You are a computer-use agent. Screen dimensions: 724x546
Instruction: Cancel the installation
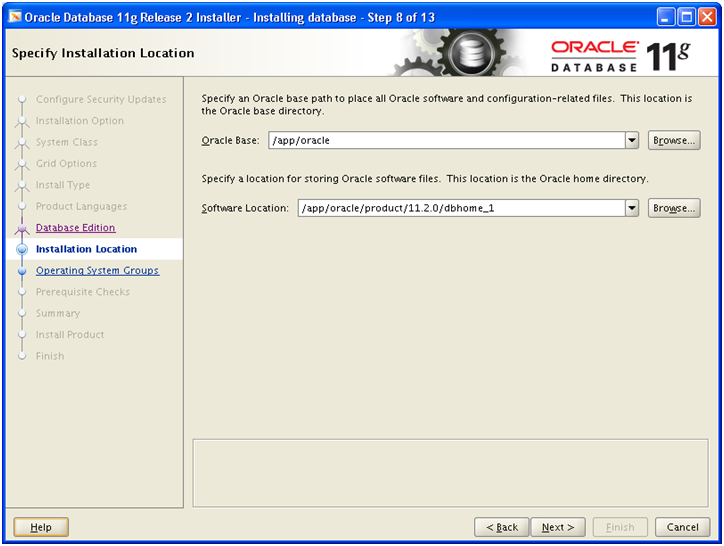pyautogui.click(x=682, y=527)
